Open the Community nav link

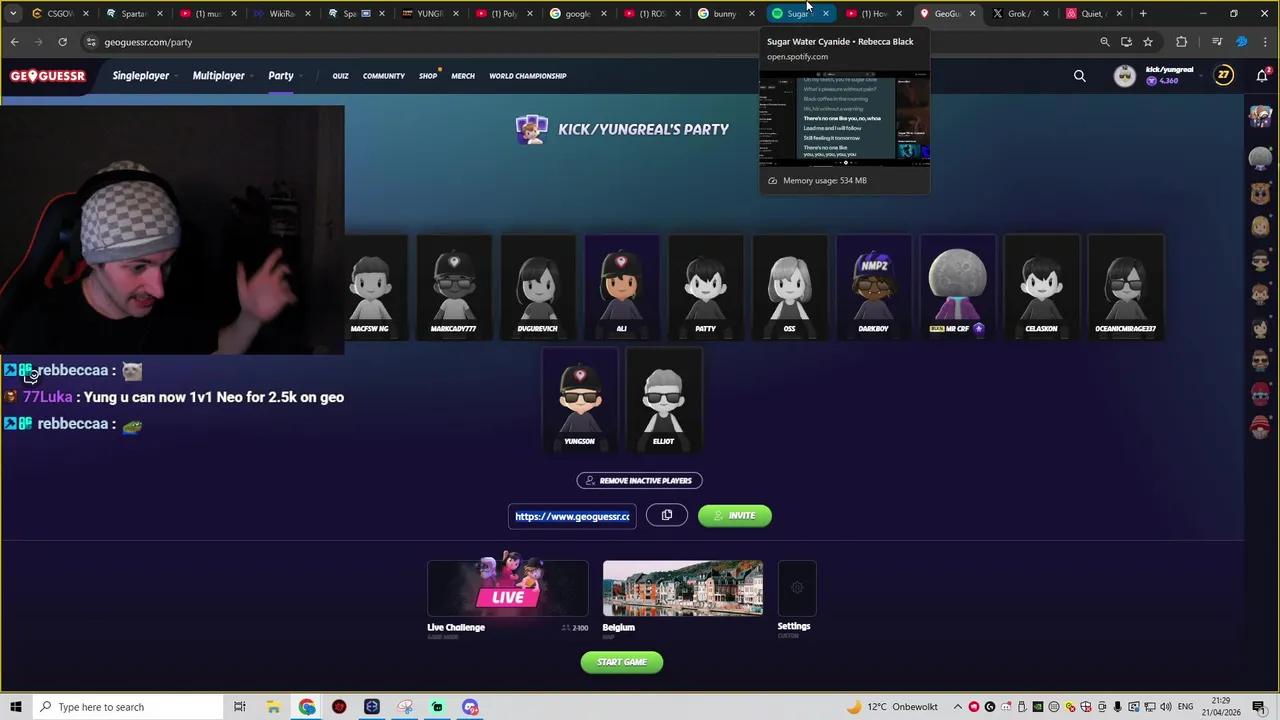[x=384, y=76]
